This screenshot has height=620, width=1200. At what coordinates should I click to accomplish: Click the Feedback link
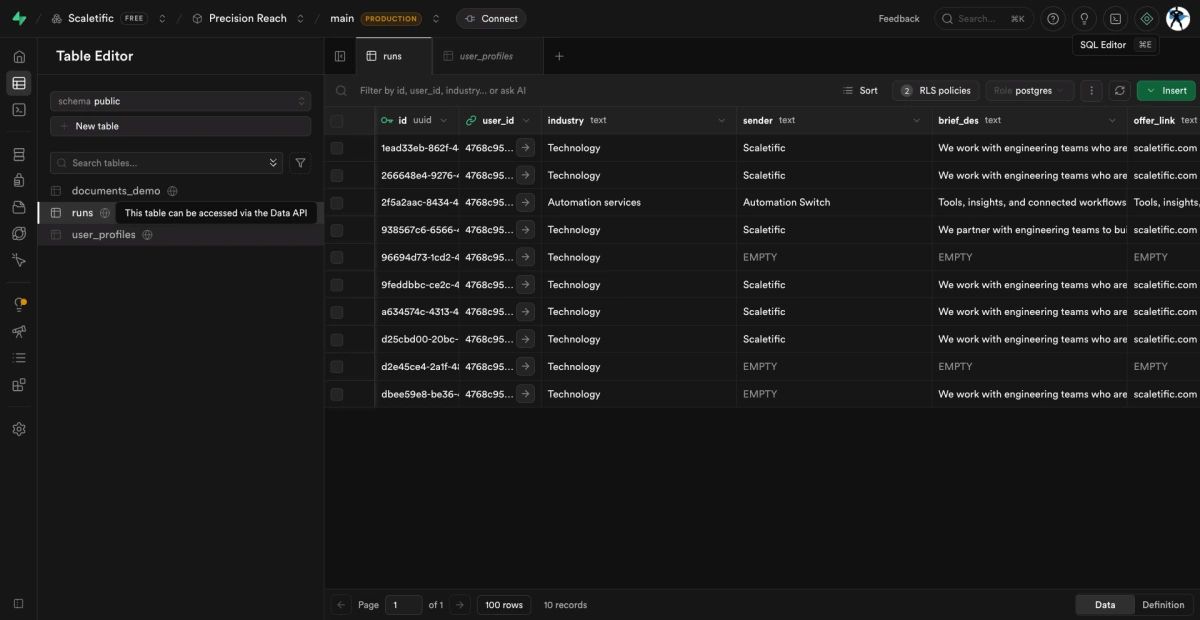[899, 18]
